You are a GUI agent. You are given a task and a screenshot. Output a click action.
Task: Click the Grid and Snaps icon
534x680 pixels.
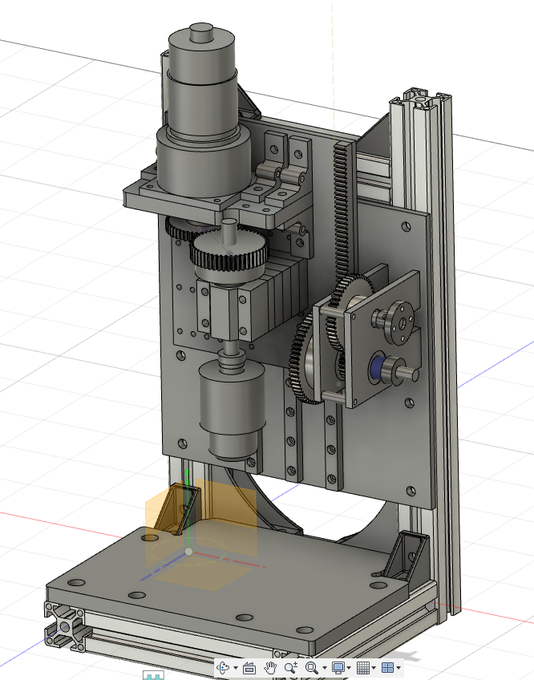pos(363,667)
